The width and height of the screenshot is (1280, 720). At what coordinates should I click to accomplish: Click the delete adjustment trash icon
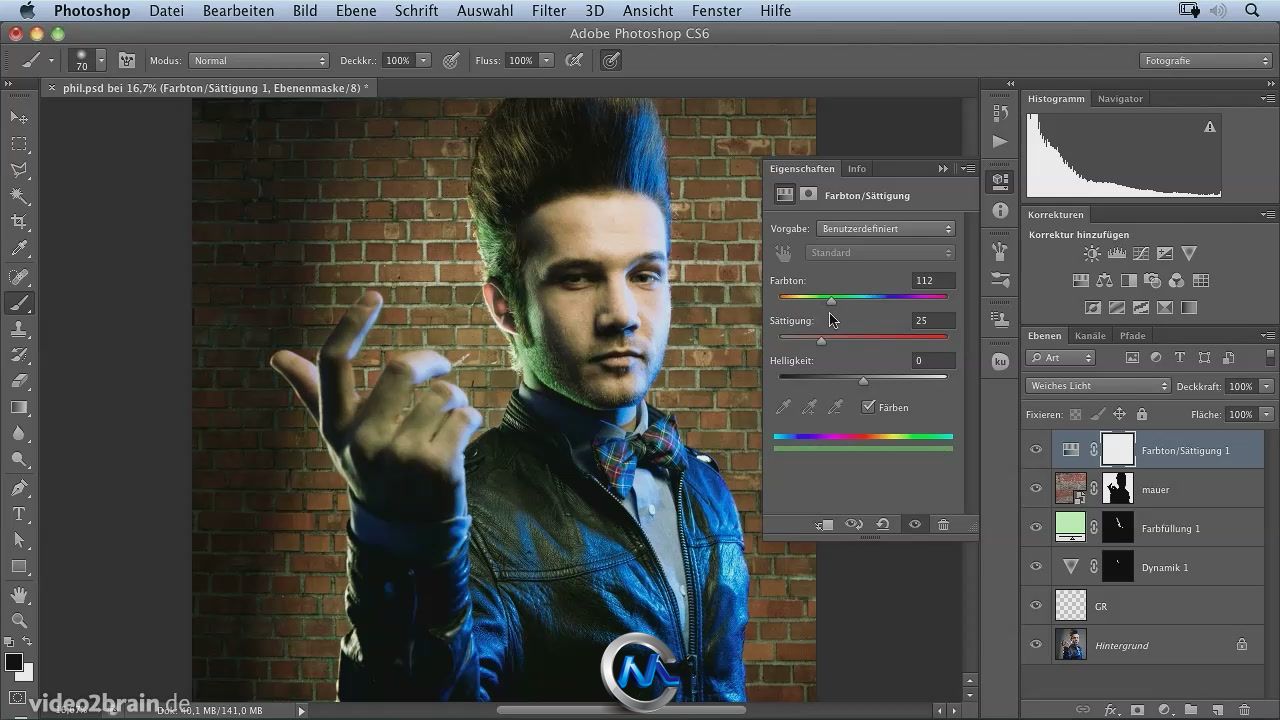[x=943, y=524]
